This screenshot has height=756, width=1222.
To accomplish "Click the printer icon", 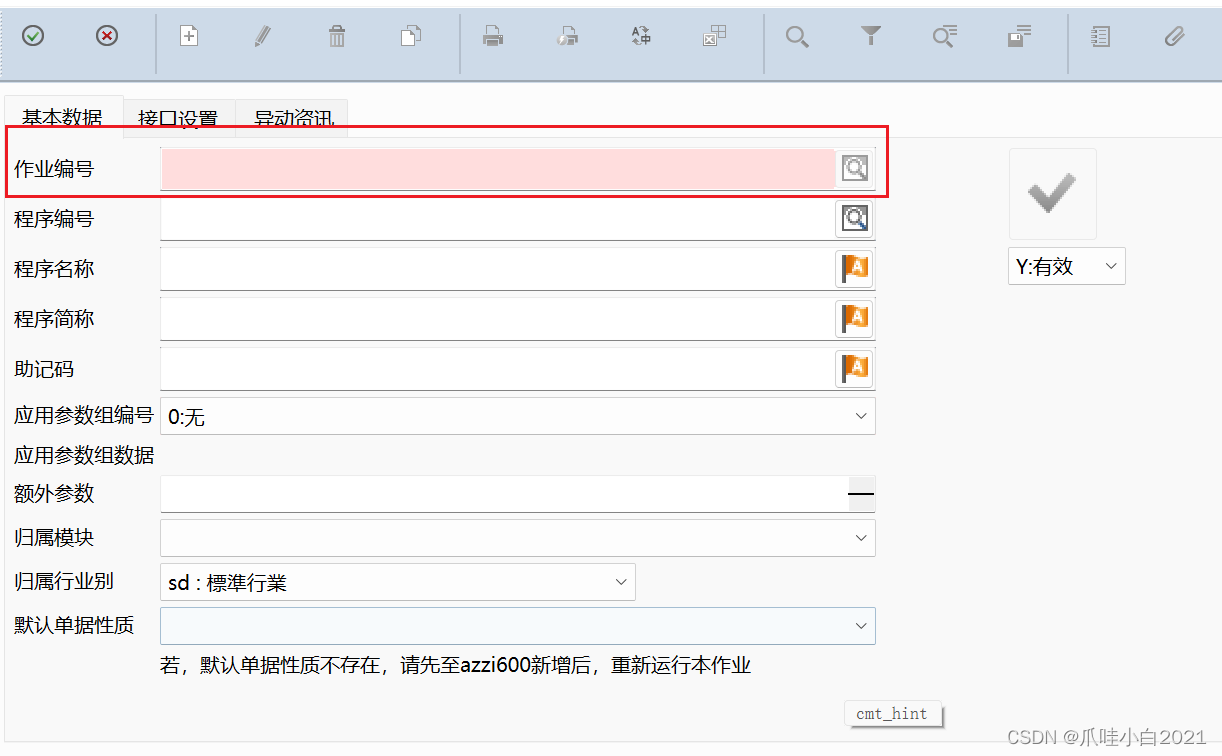I will (493, 37).
